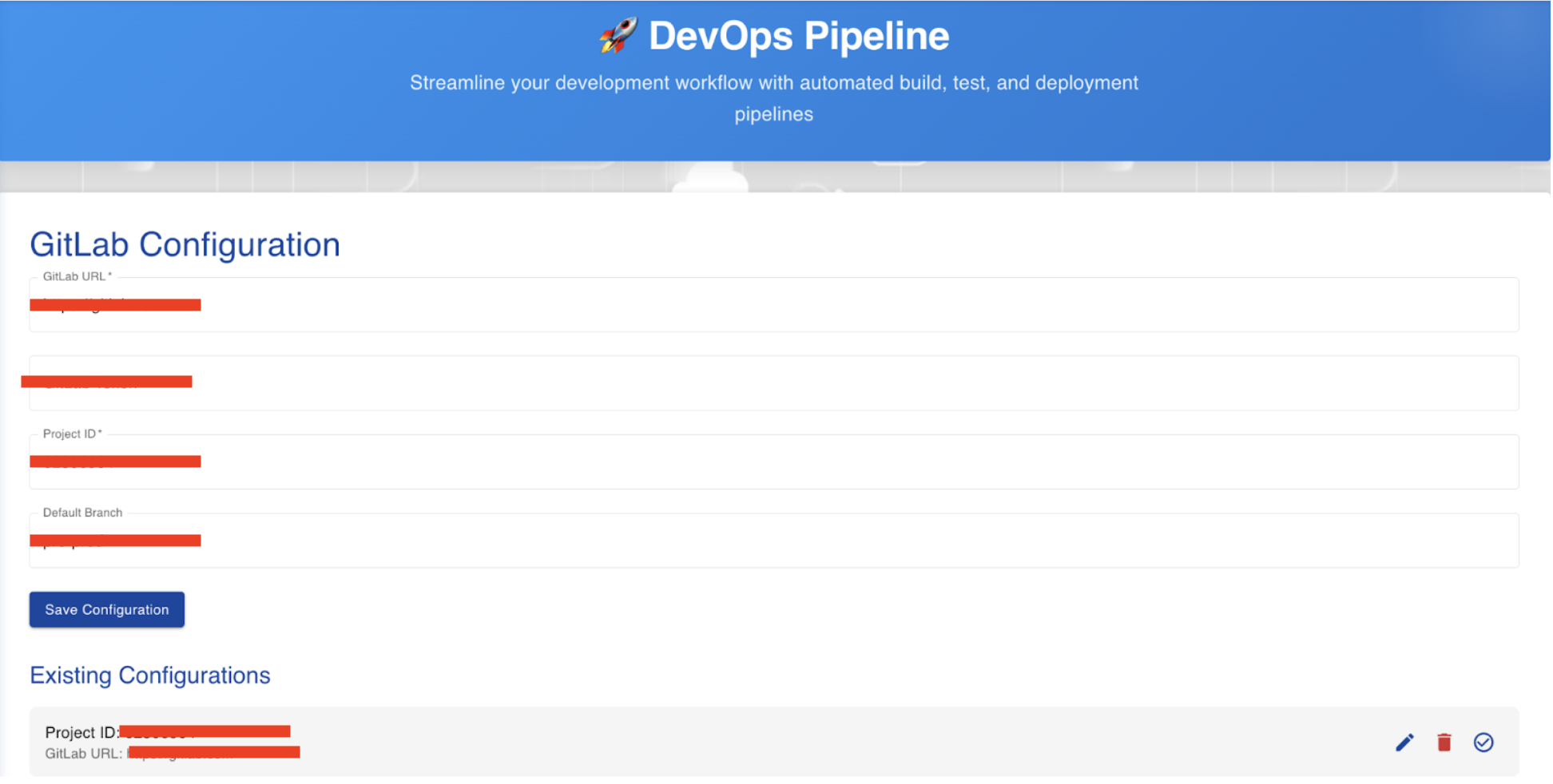Verify the configuration via the check circle icon
The height and width of the screenshot is (784, 1553).
(1483, 742)
